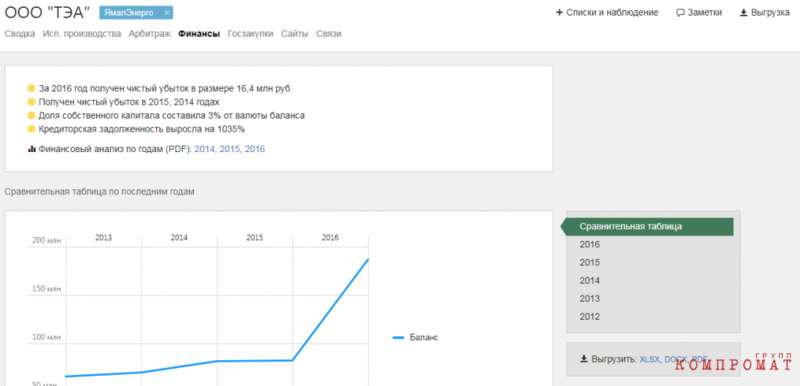Click the Выгрузка download arrow icon
800x386 pixels.
[743, 13]
